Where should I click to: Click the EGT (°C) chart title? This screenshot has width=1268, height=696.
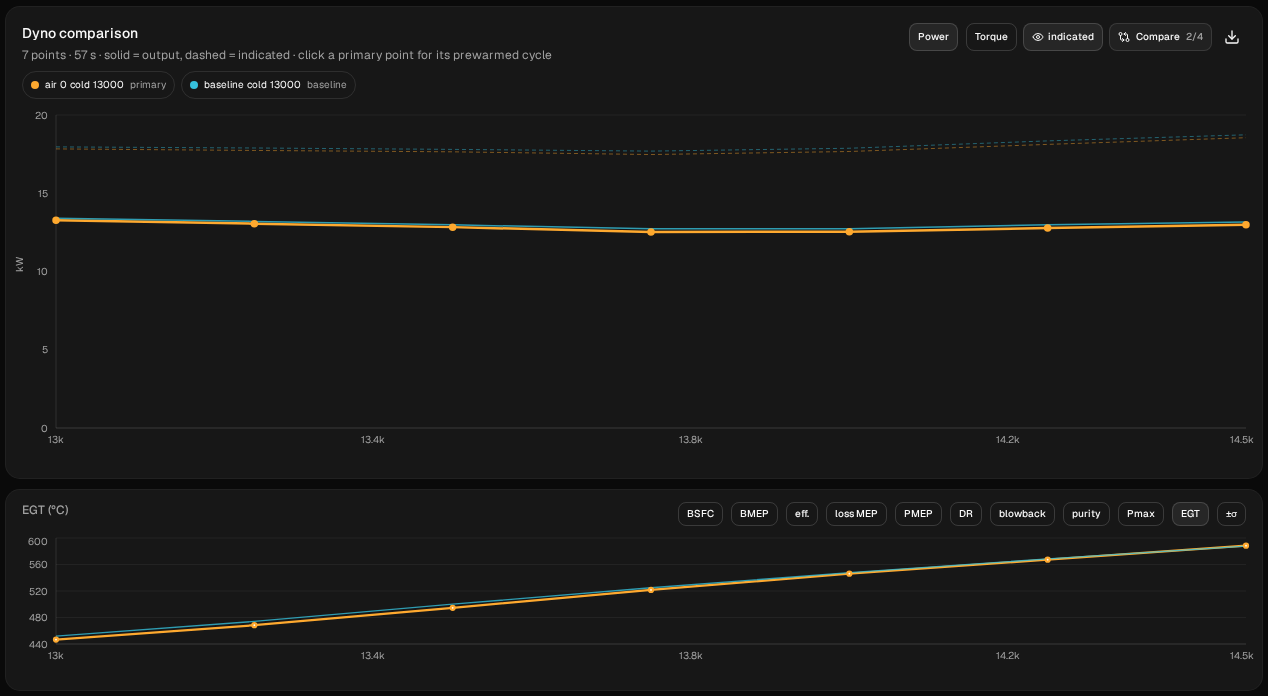pos(45,510)
